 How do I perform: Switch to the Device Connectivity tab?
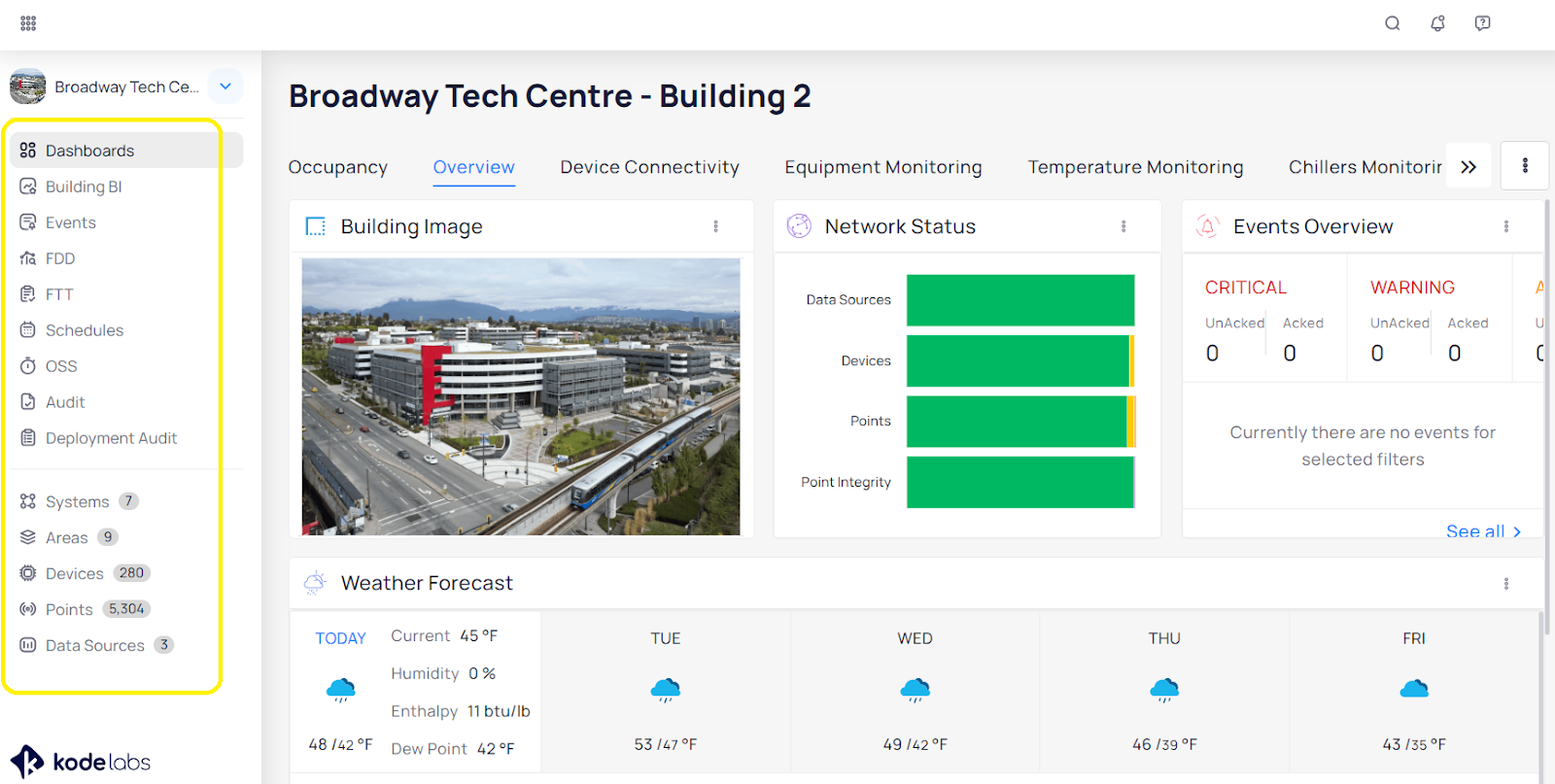649,167
